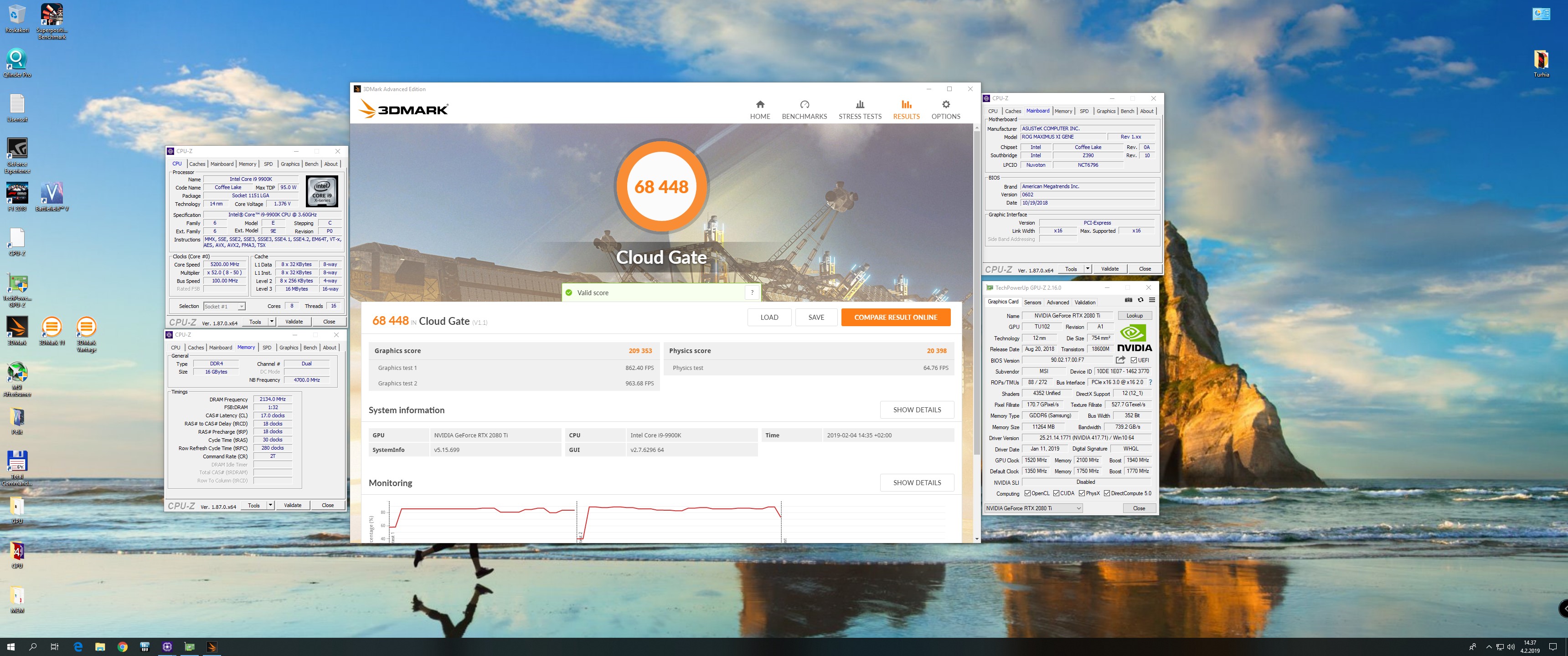
Task: Click the SAVE button in 3DMark
Action: (x=816, y=318)
